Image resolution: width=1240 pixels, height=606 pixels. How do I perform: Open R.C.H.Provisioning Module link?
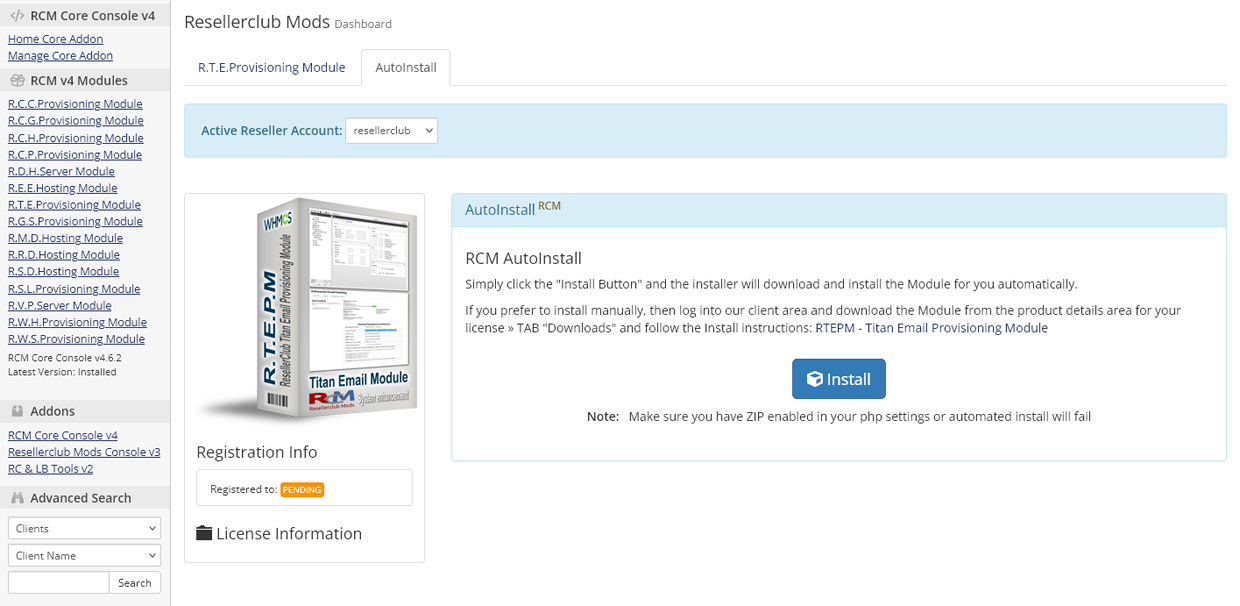point(76,138)
